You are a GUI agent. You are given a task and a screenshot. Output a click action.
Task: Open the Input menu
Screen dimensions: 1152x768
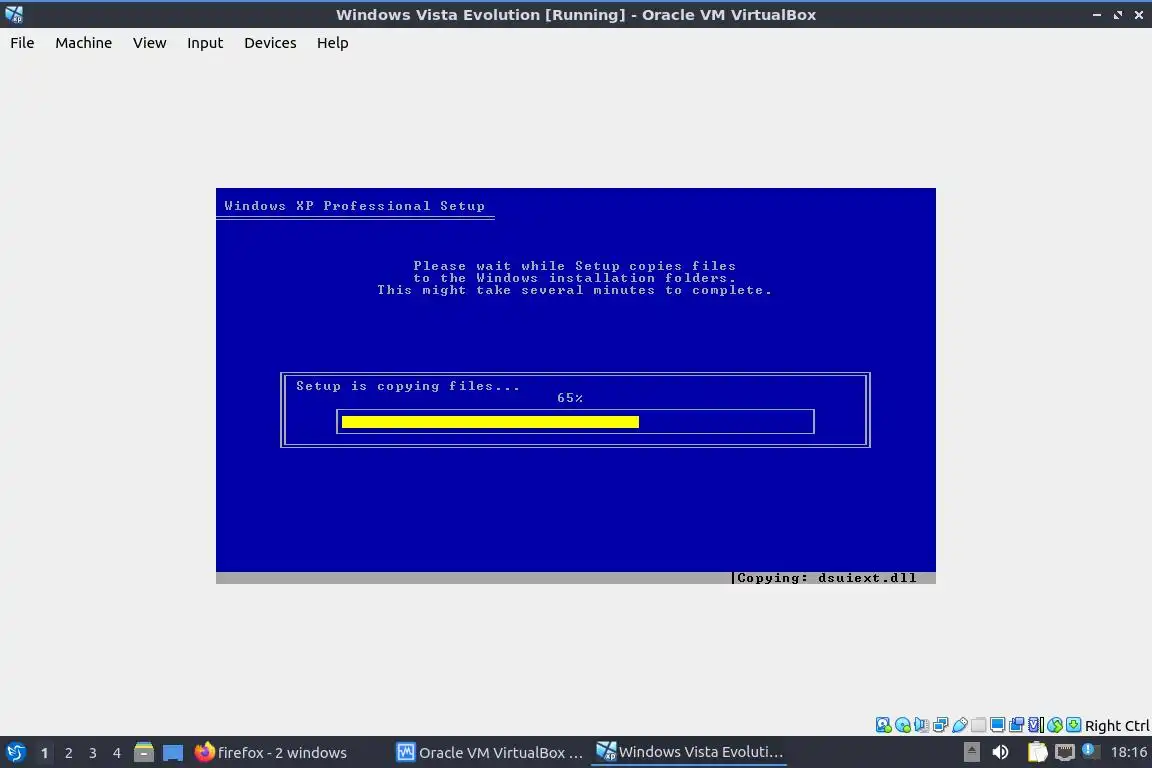(x=204, y=43)
